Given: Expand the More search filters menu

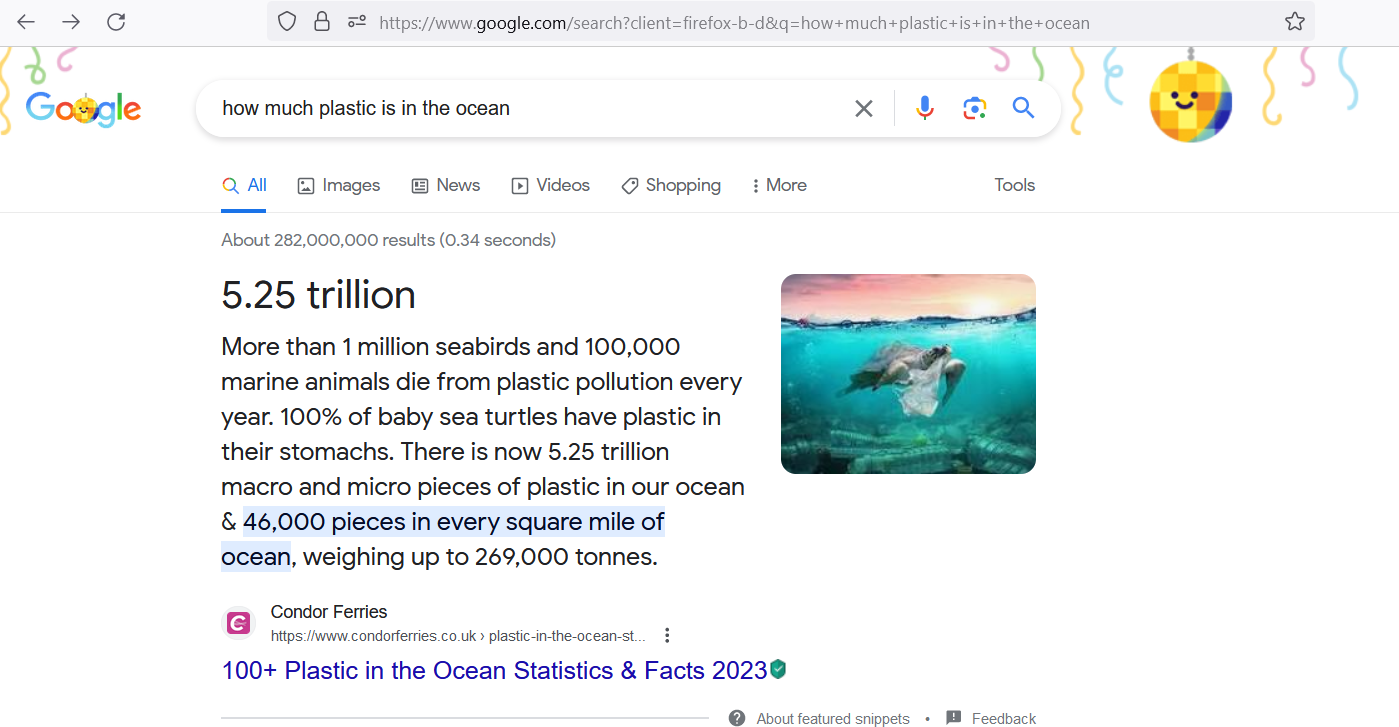Looking at the screenshot, I should [x=779, y=185].
